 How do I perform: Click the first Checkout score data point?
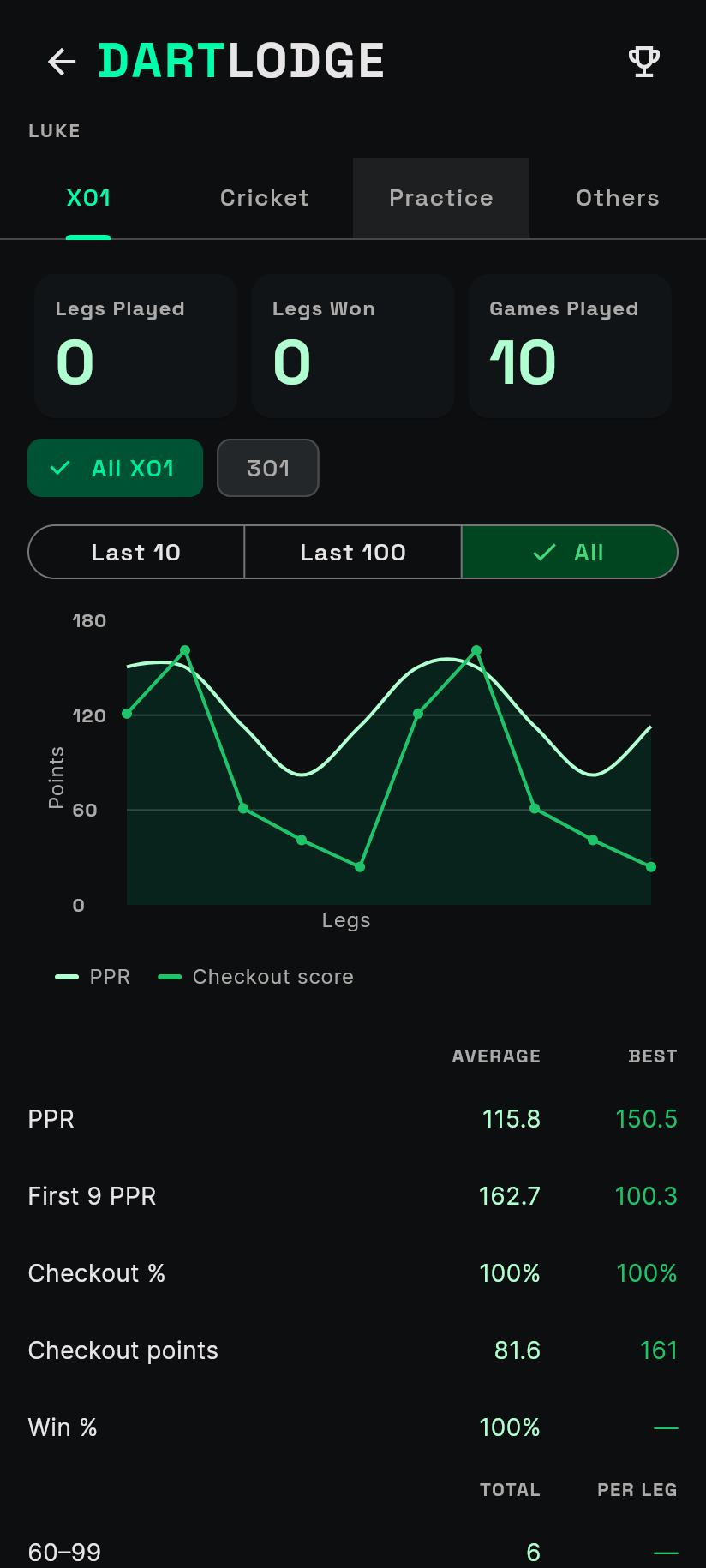pyautogui.click(x=127, y=714)
